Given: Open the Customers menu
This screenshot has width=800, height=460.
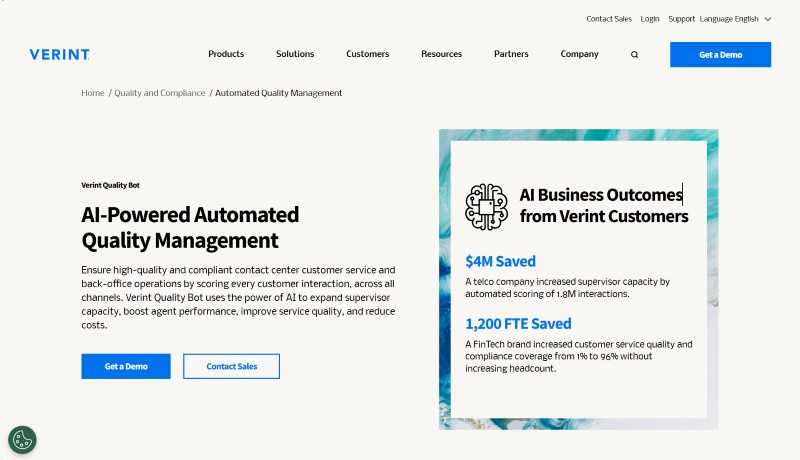Looking at the screenshot, I should click(x=367, y=54).
